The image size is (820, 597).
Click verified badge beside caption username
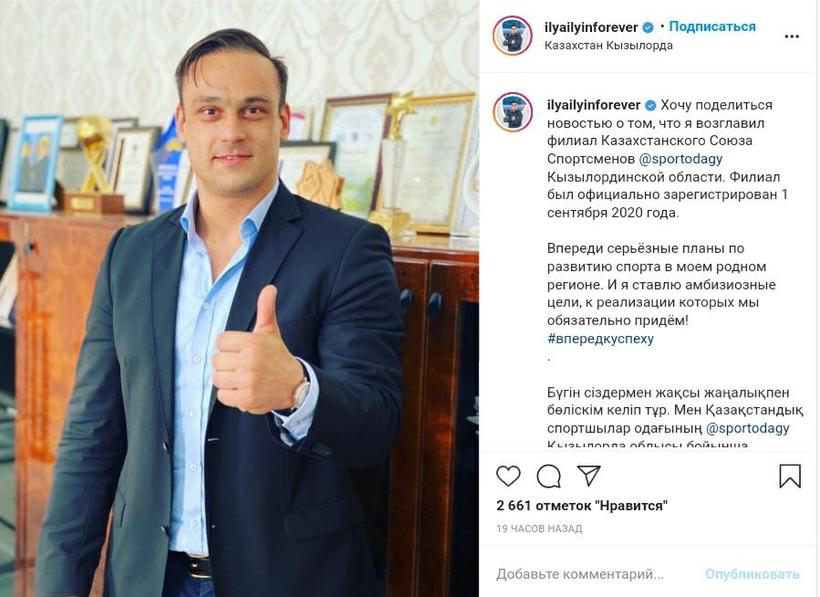pos(651,105)
